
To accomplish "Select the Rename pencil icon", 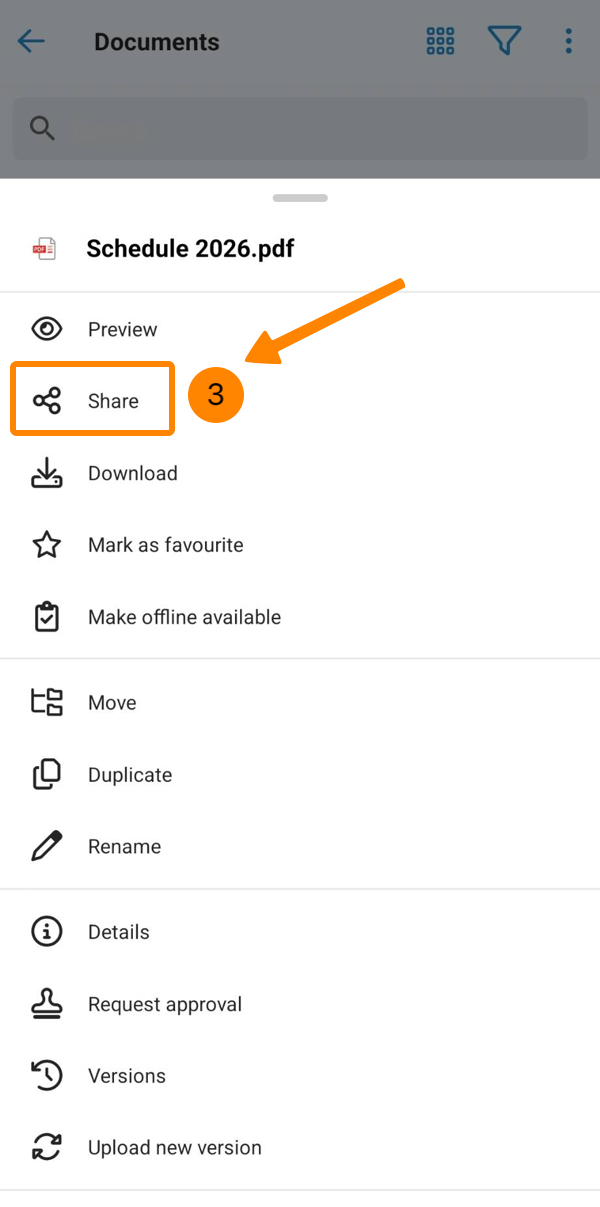I will [x=47, y=847].
